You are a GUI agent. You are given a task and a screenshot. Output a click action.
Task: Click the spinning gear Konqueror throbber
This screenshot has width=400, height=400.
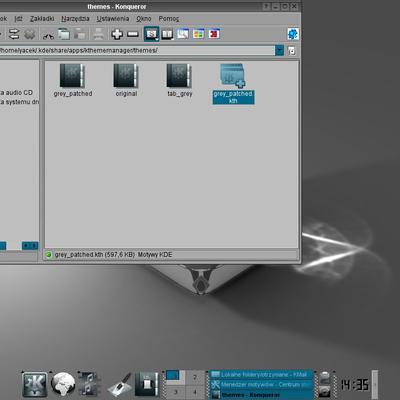tap(293, 34)
